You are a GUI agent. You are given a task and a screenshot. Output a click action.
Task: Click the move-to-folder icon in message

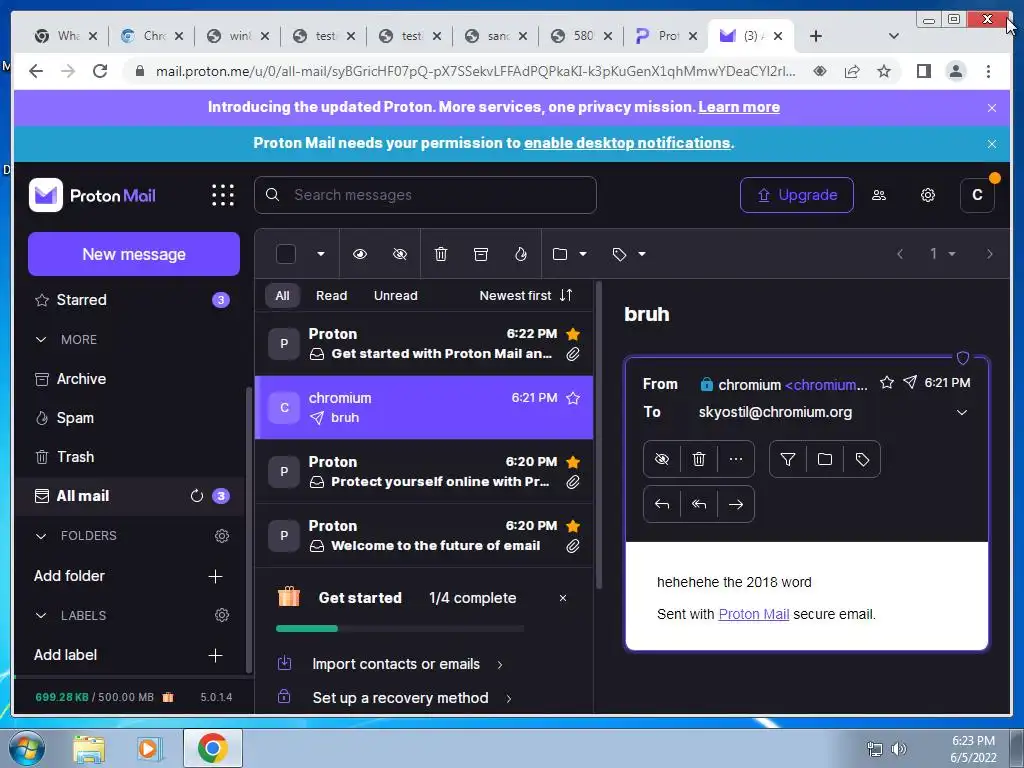pyautogui.click(x=825, y=459)
